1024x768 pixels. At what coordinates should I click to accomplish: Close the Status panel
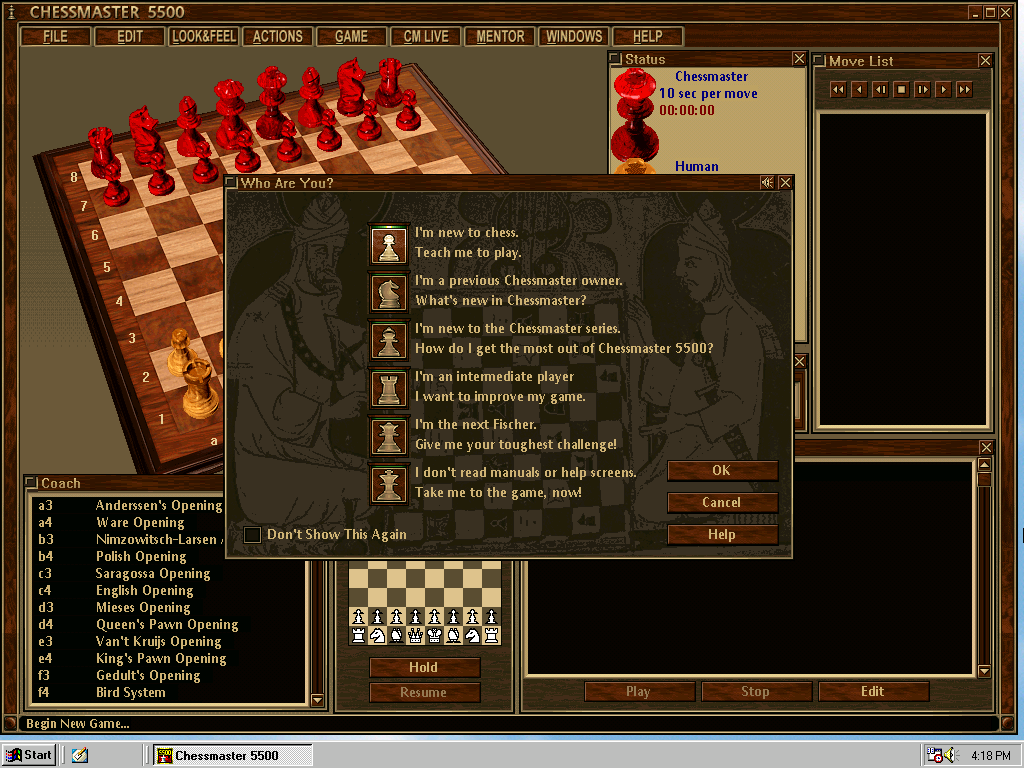[x=799, y=59]
